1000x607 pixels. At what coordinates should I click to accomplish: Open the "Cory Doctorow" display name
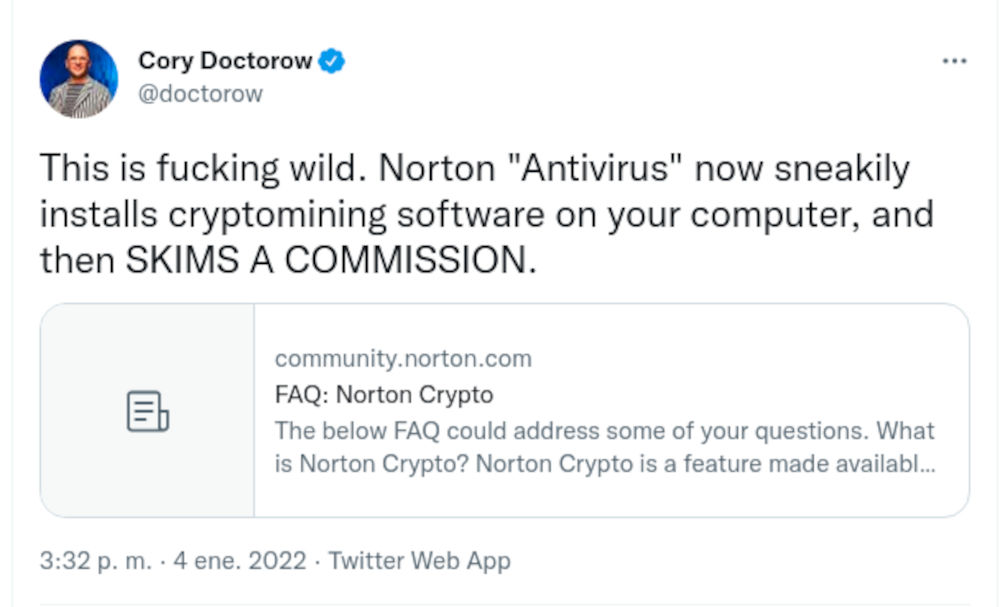pos(225,61)
